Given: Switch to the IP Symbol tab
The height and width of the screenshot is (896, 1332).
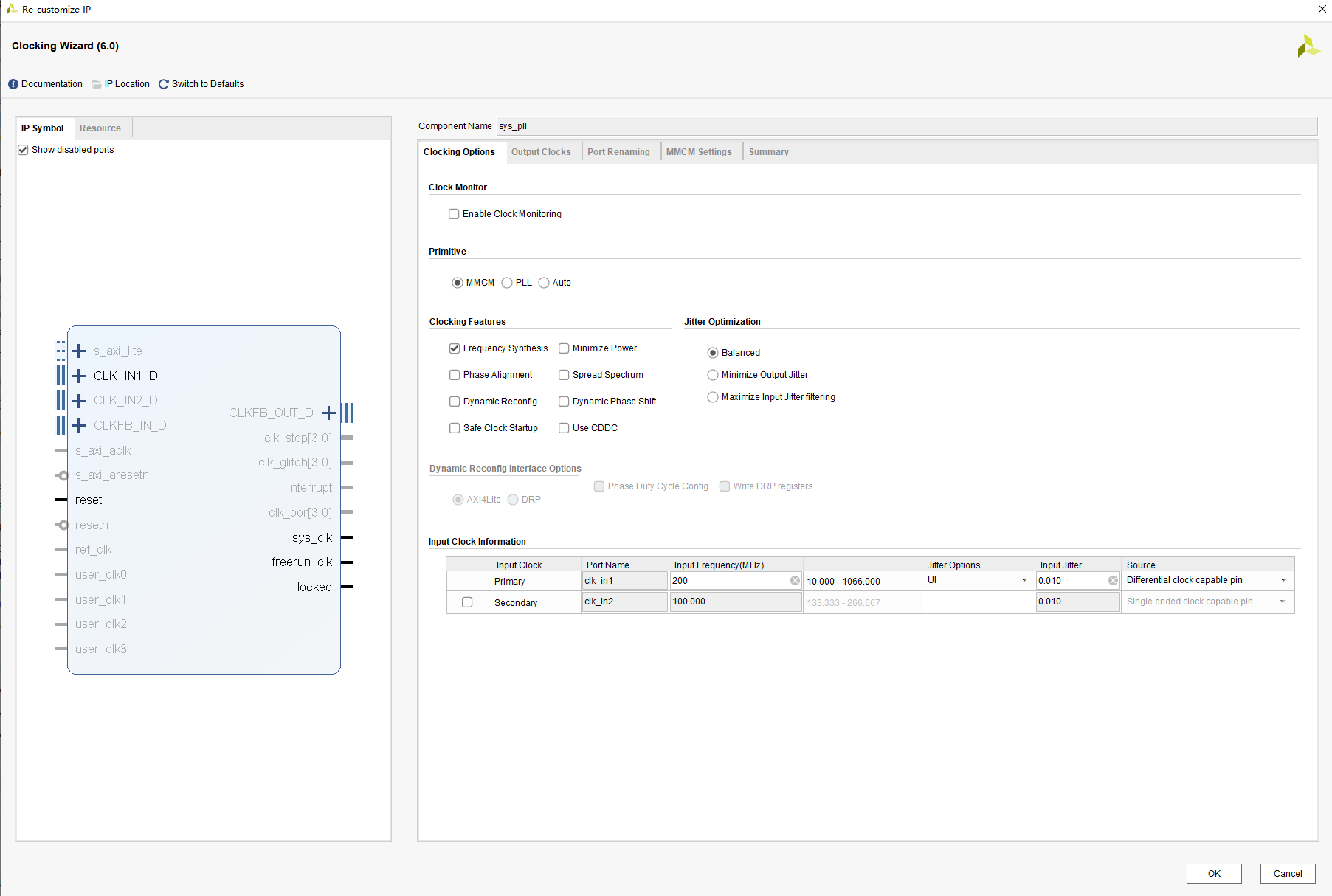Looking at the screenshot, I should coord(43,128).
